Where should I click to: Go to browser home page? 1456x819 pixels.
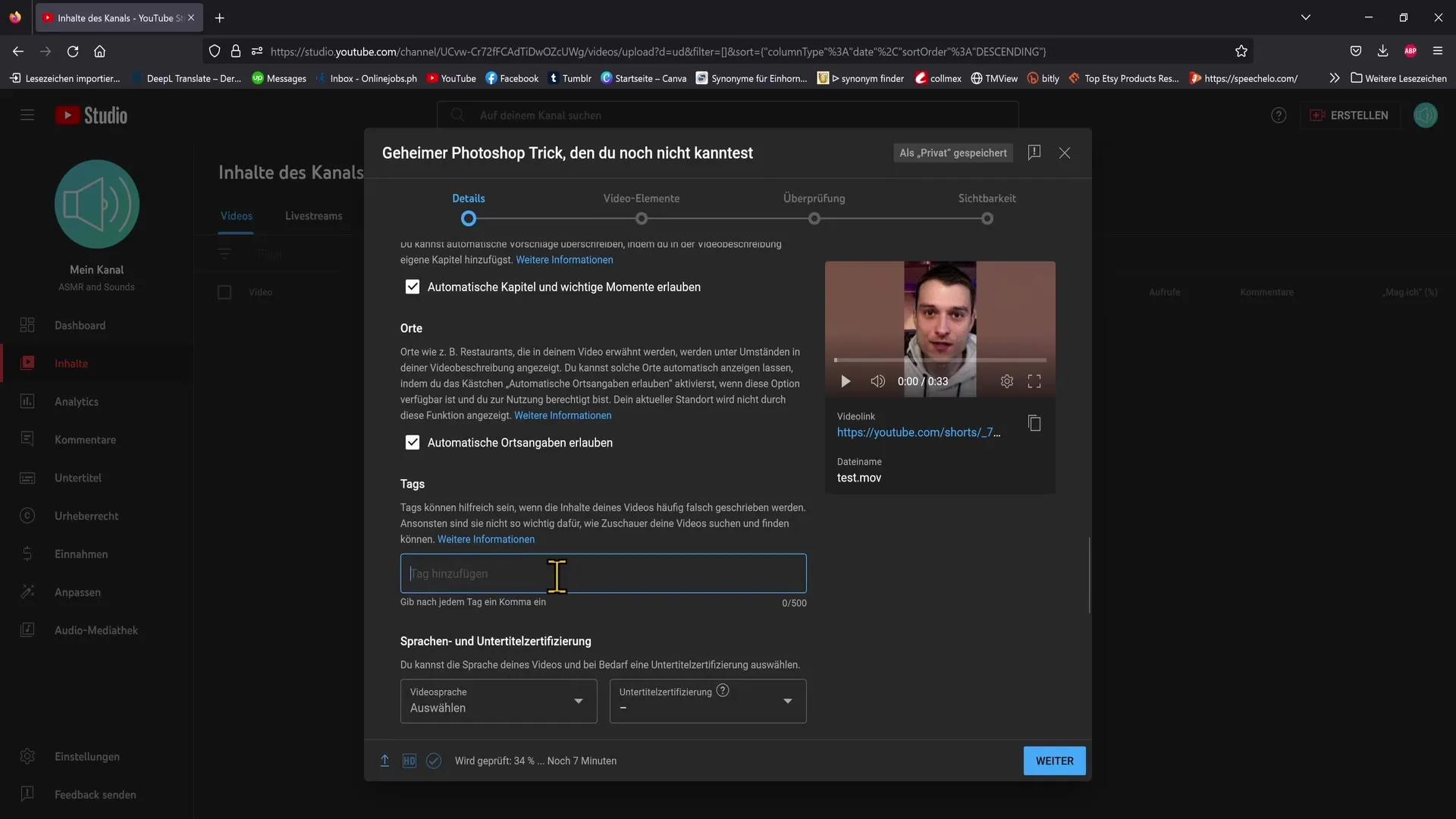coord(99,52)
